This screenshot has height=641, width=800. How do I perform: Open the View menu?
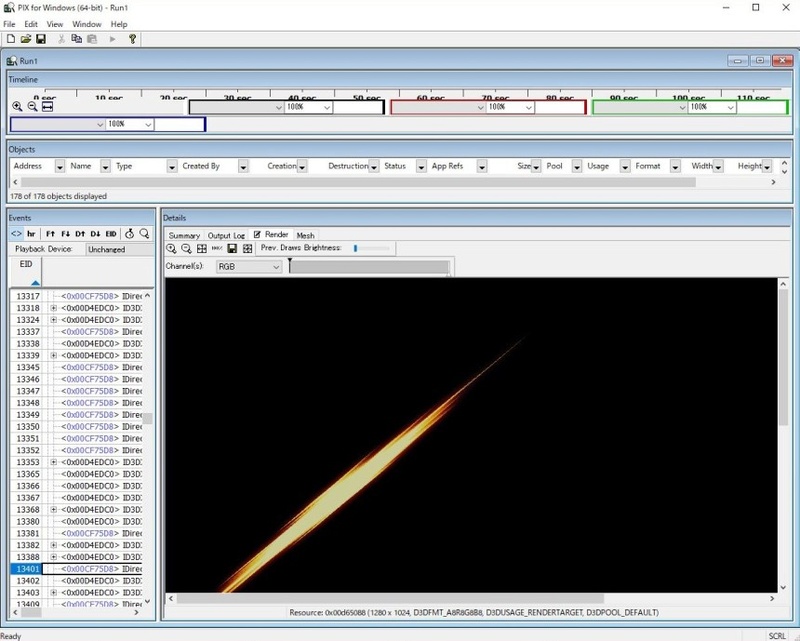click(x=55, y=24)
